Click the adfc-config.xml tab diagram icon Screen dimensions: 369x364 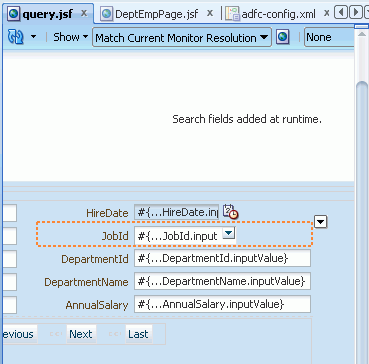click(x=232, y=14)
